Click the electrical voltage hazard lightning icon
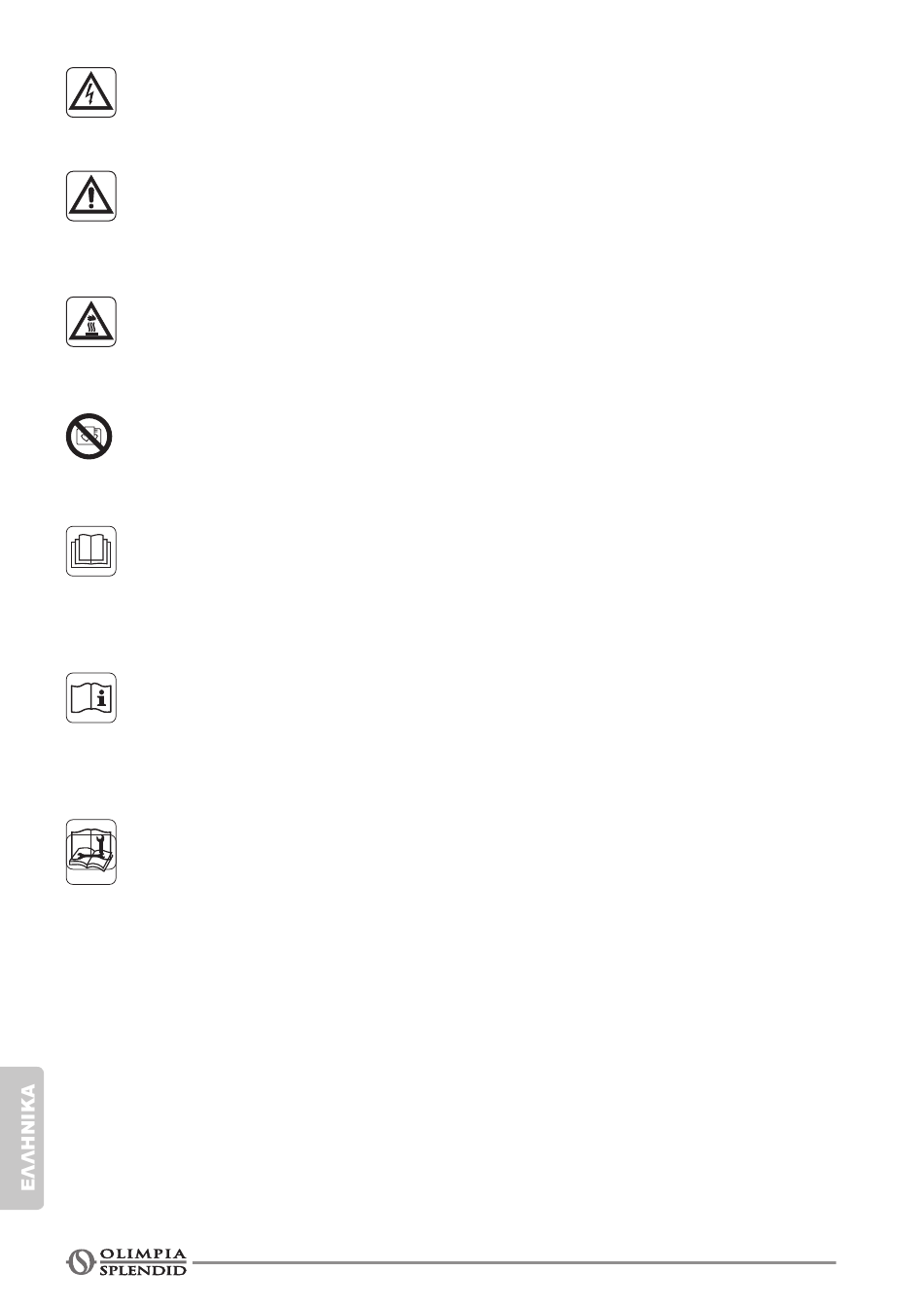Viewport: 924px width, 1307px height. point(91,92)
